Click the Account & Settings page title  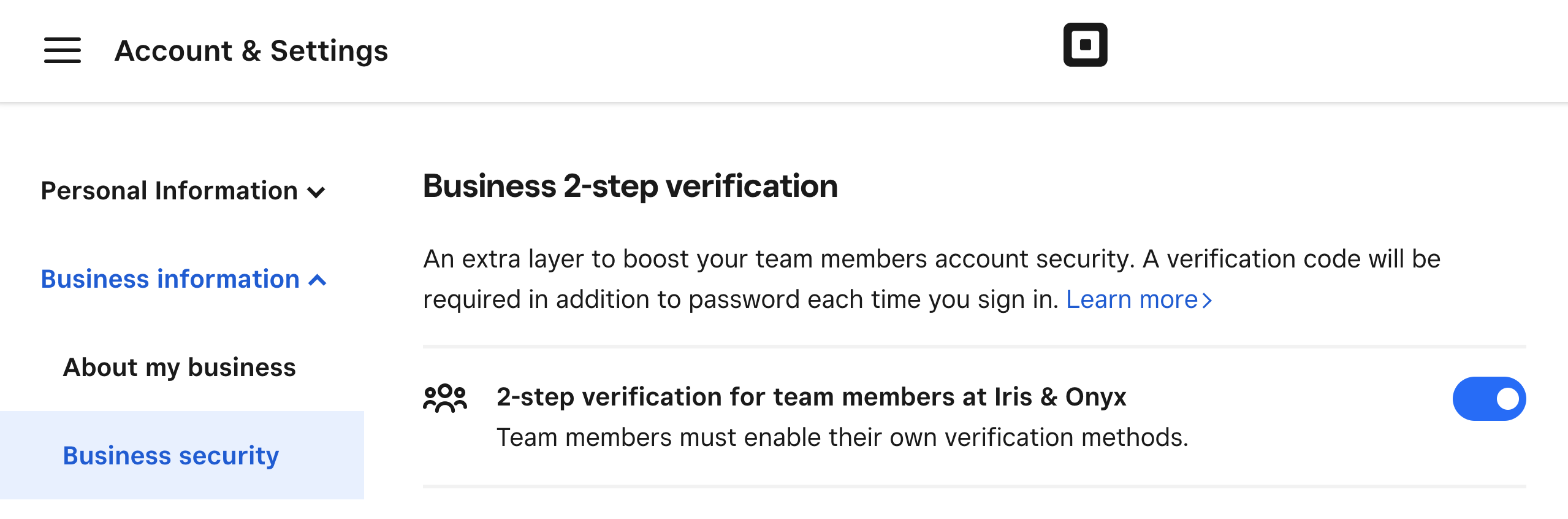pos(251,50)
